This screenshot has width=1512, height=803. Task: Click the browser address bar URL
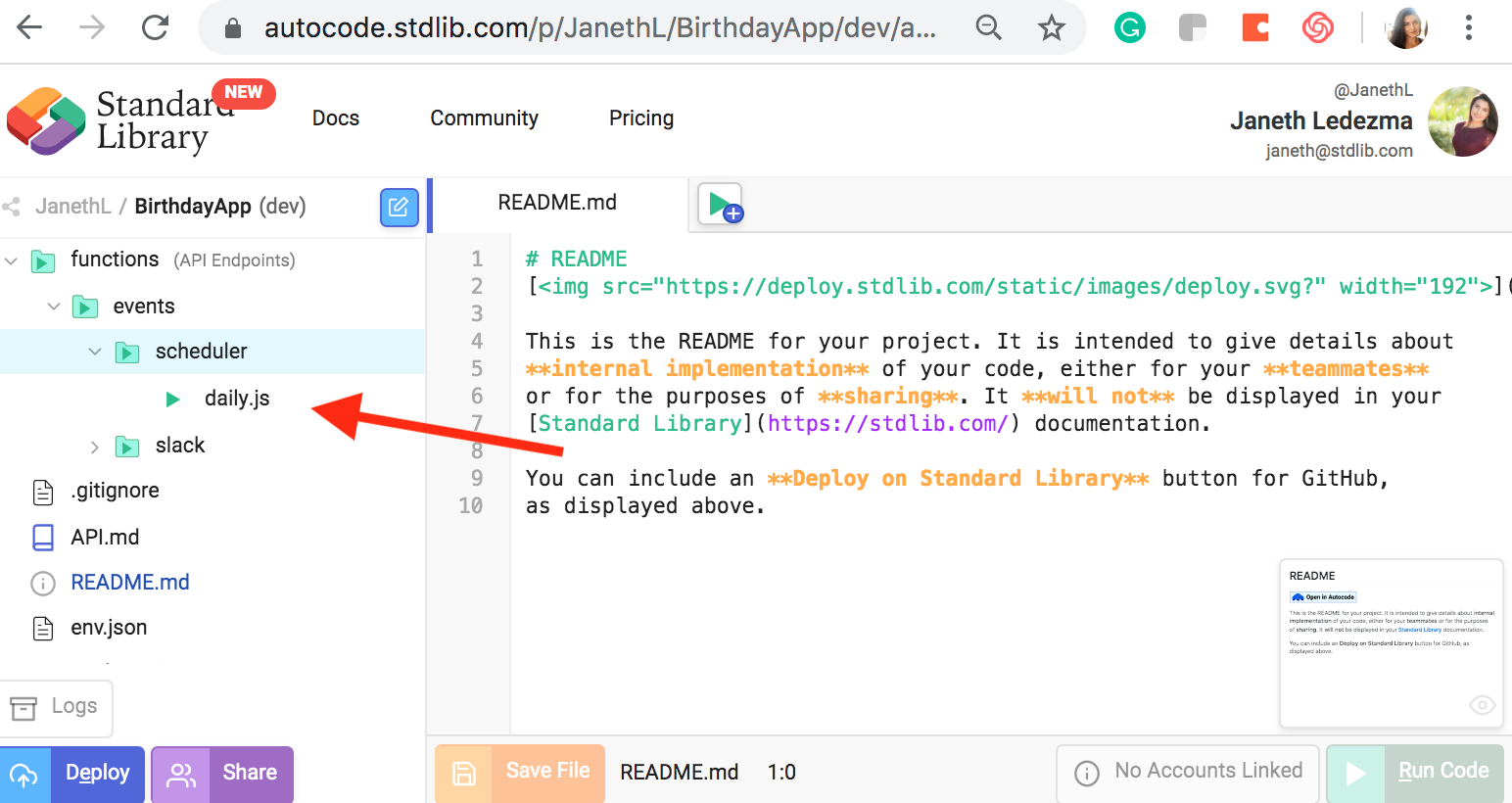(x=600, y=28)
